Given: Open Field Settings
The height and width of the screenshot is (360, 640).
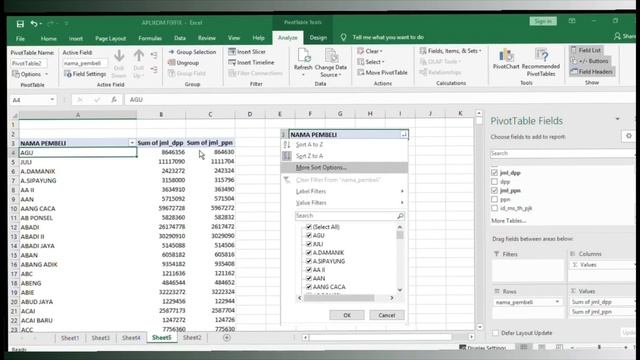Looking at the screenshot, I should pyautogui.click(x=85, y=74).
